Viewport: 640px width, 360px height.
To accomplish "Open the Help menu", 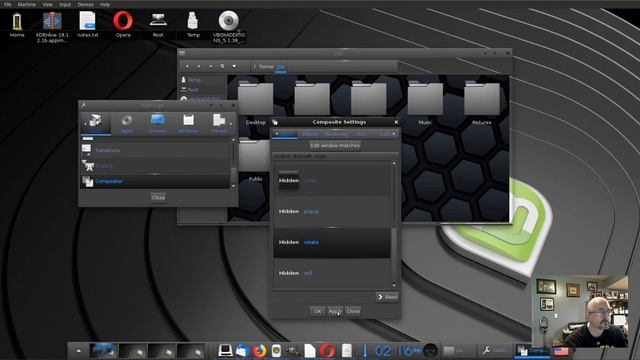I will [105, 4].
